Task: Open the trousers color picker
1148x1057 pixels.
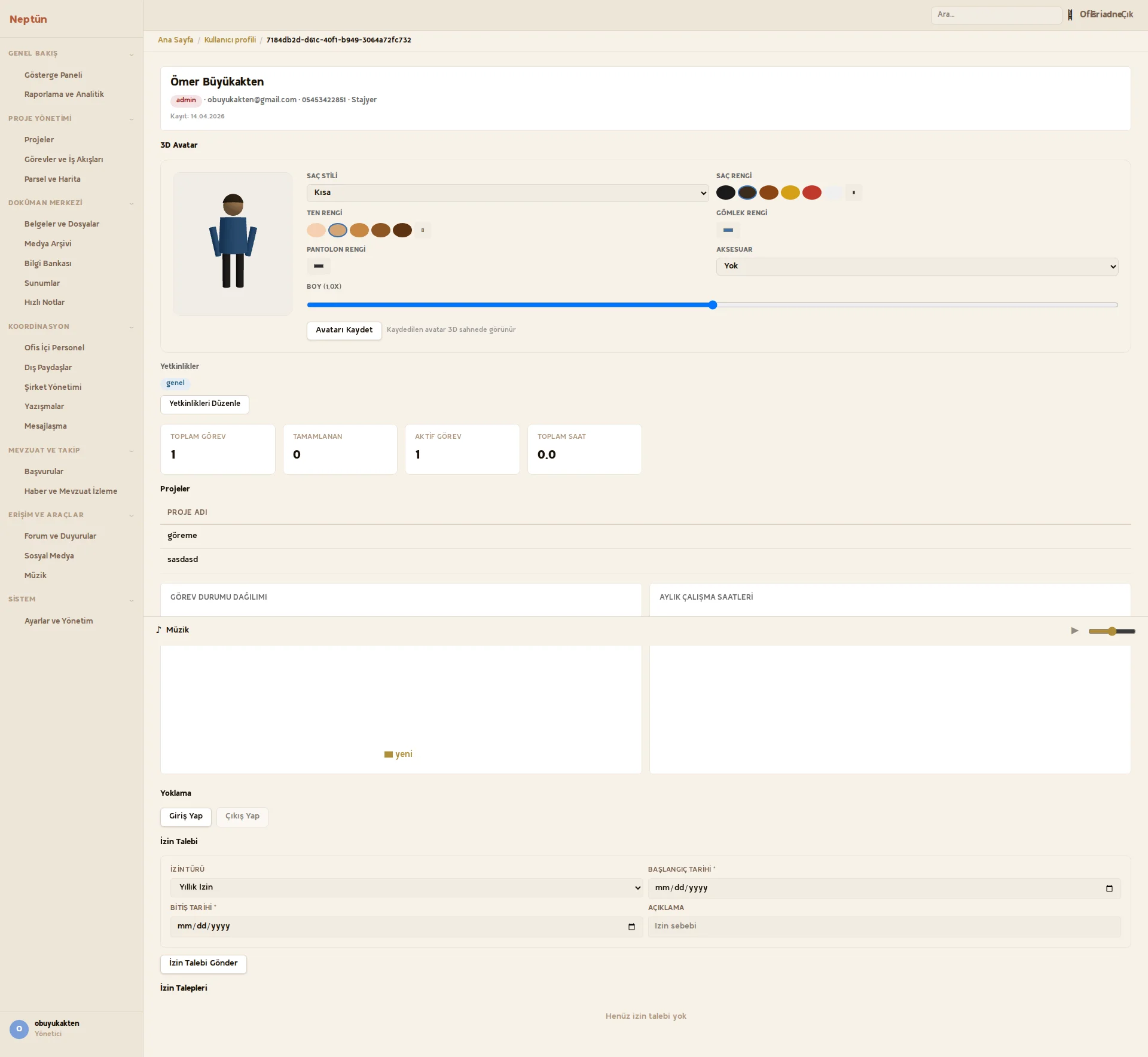Action: point(319,266)
